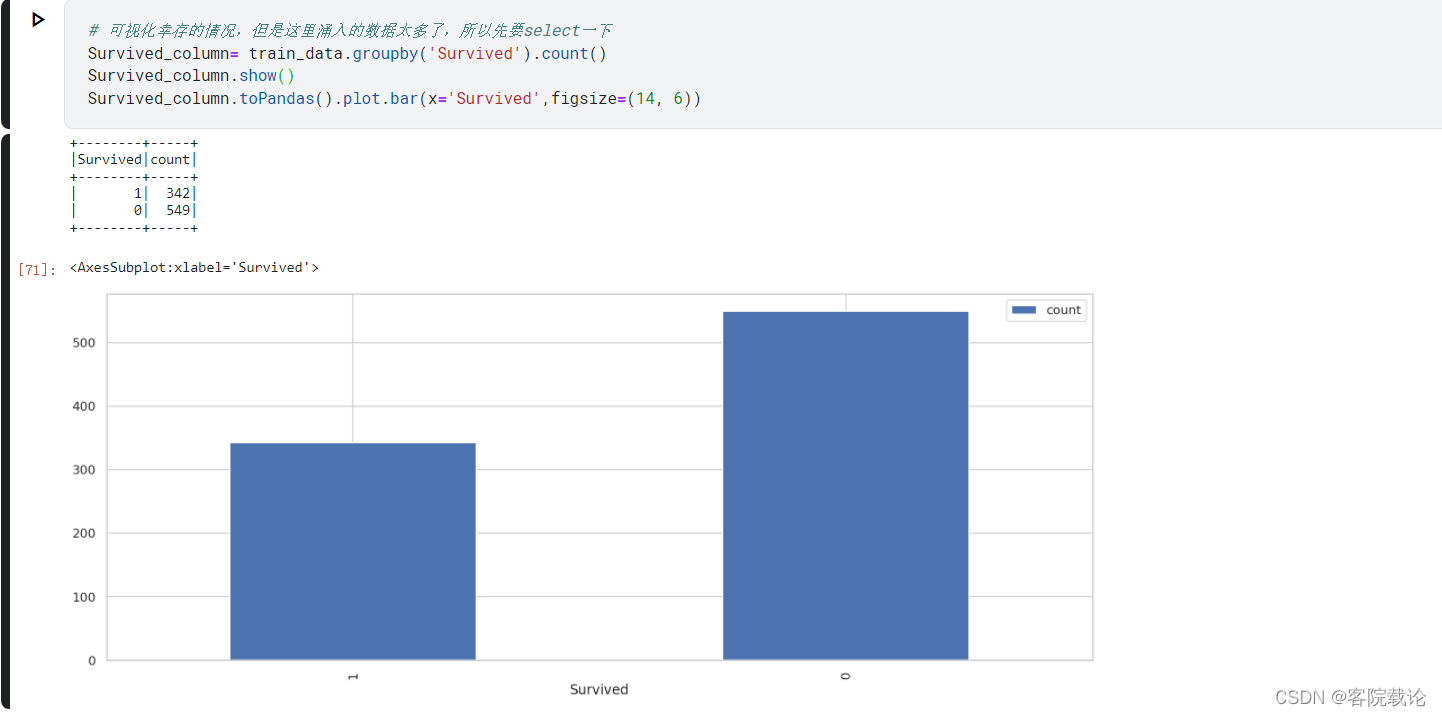Click the blue legend swatch for count
Screen dimensions: 1442x716
coord(1024,310)
